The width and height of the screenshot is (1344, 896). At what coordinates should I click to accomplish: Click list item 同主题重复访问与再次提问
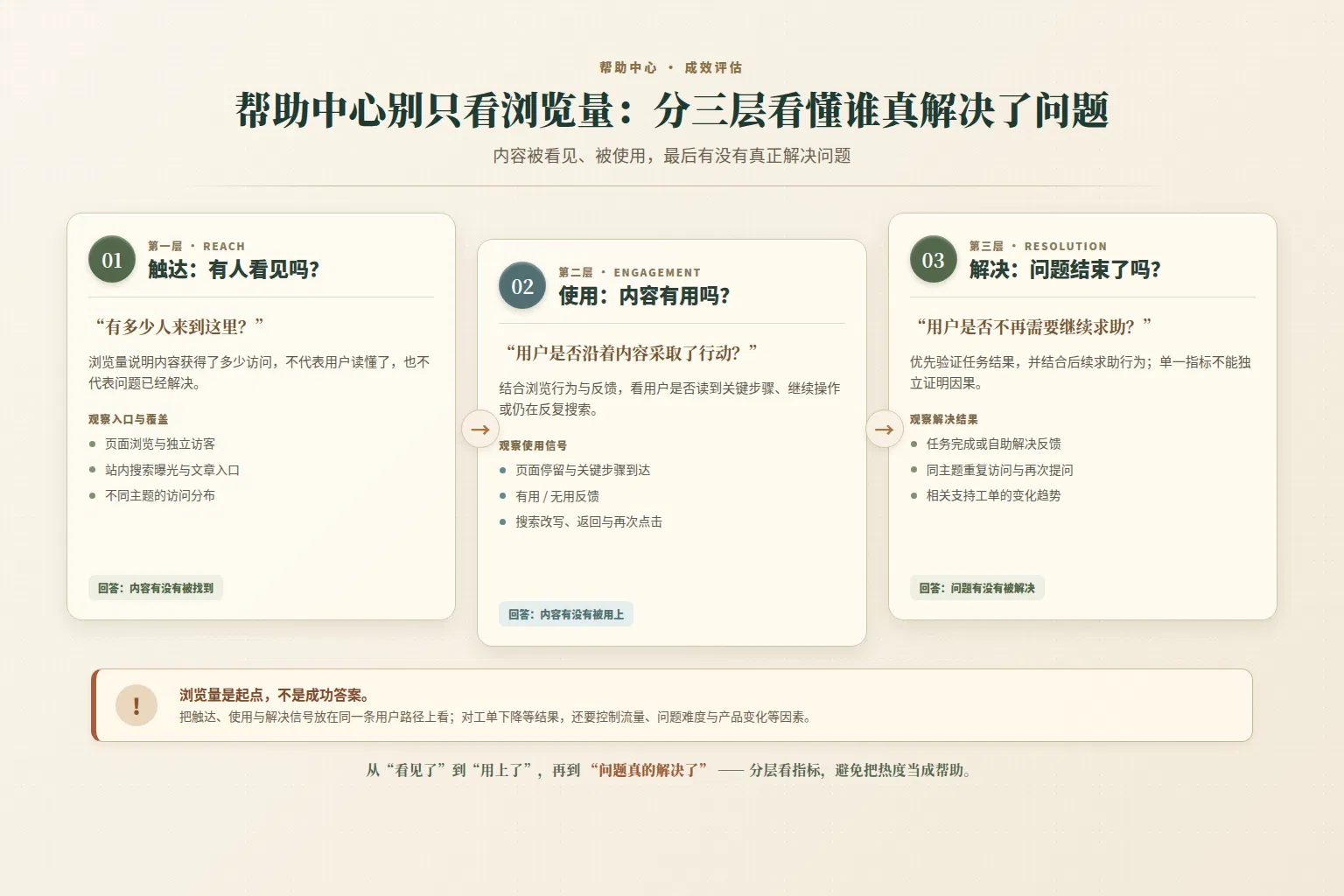(1000, 470)
